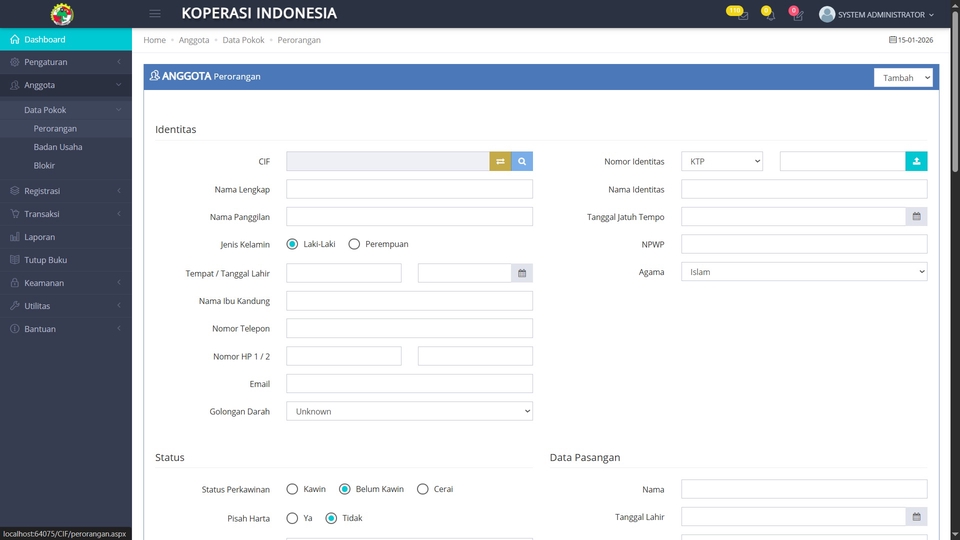Select Kawin for Status Perkawinan
The height and width of the screenshot is (540, 960).
click(293, 489)
